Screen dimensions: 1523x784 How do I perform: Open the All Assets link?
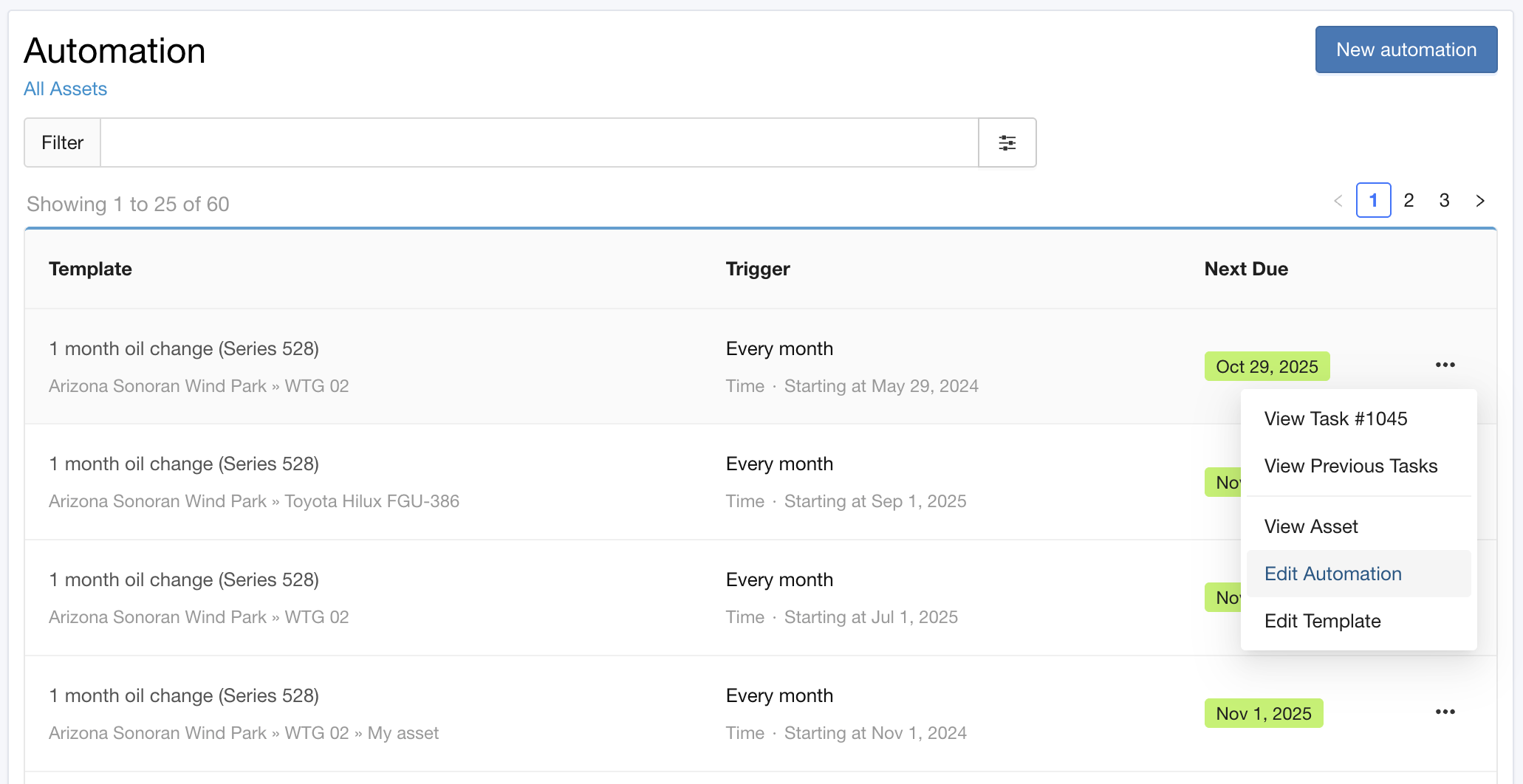pos(65,89)
